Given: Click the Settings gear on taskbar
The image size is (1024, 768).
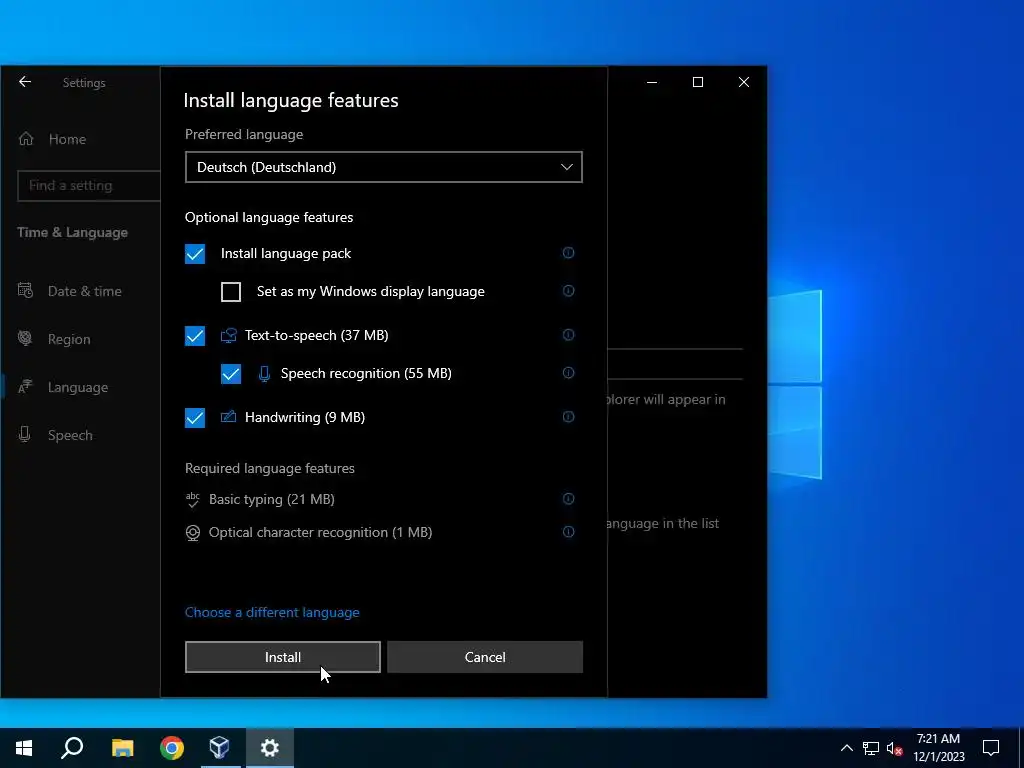Looking at the screenshot, I should [270, 748].
